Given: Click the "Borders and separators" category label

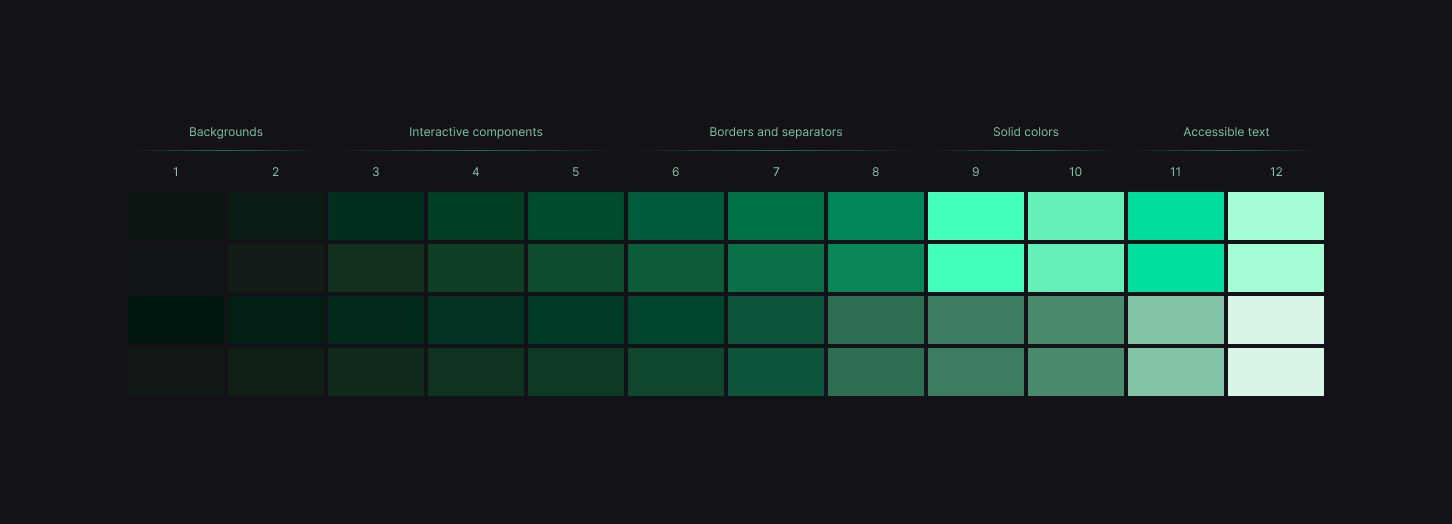Looking at the screenshot, I should 776,132.
